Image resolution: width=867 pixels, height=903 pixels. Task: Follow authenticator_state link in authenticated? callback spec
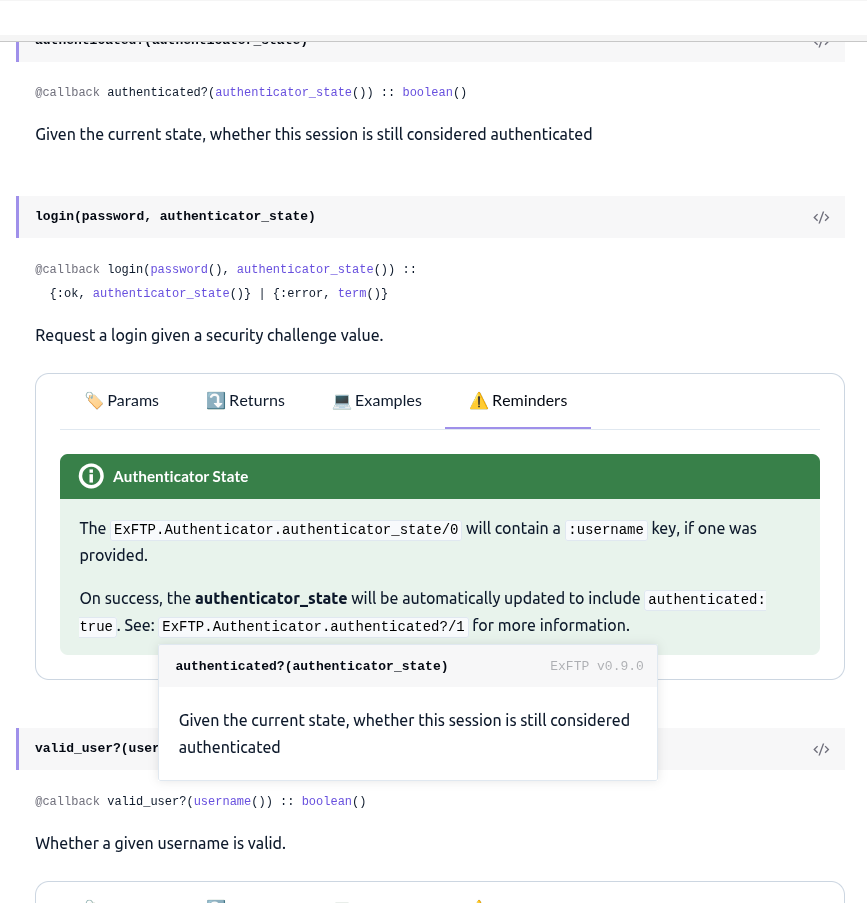click(283, 92)
